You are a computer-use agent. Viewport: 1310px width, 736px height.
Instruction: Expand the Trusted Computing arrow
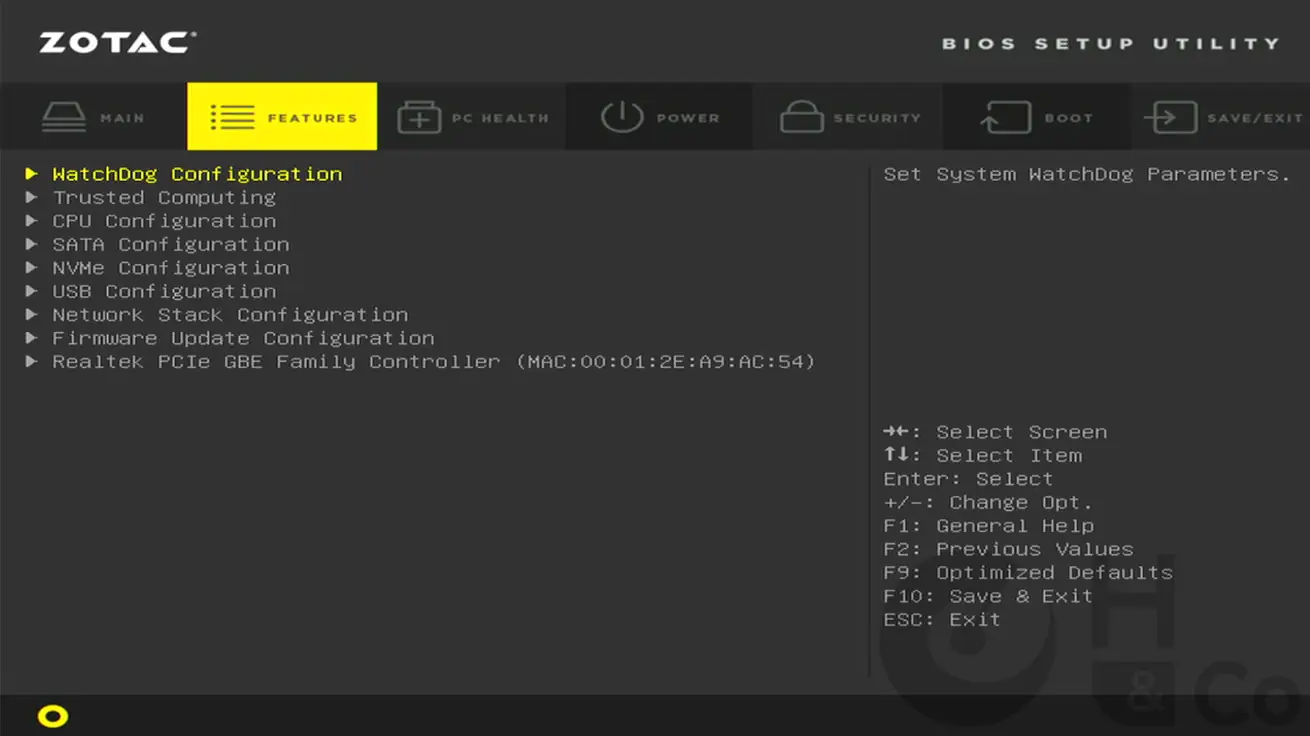[x=32, y=197]
